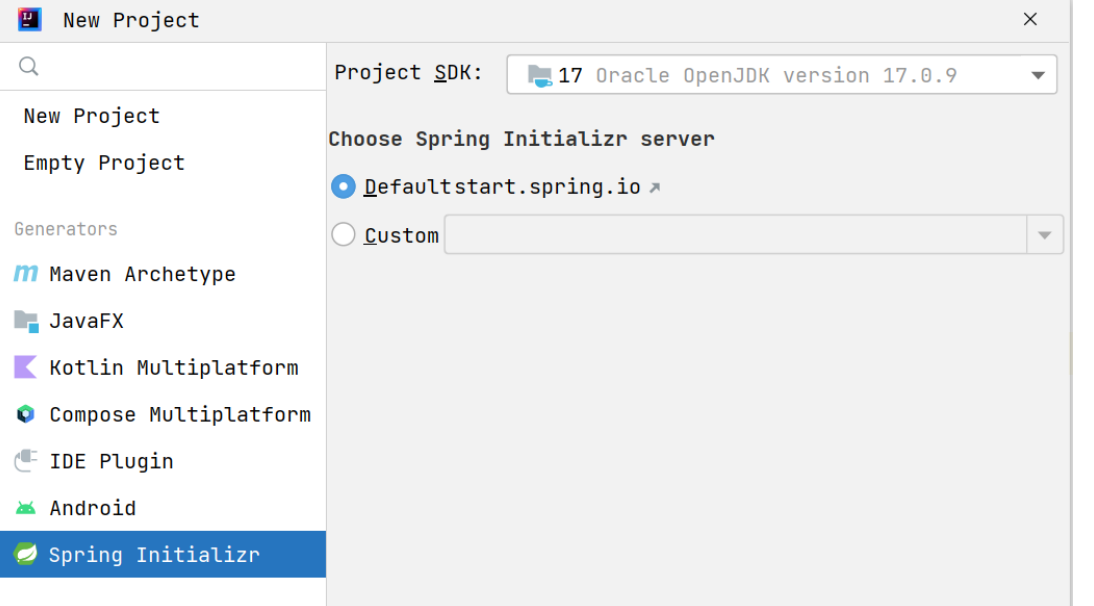The width and height of the screenshot is (1094, 606).
Task: Click the external link arrow beside start.spring.io
Action: click(655, 187)
